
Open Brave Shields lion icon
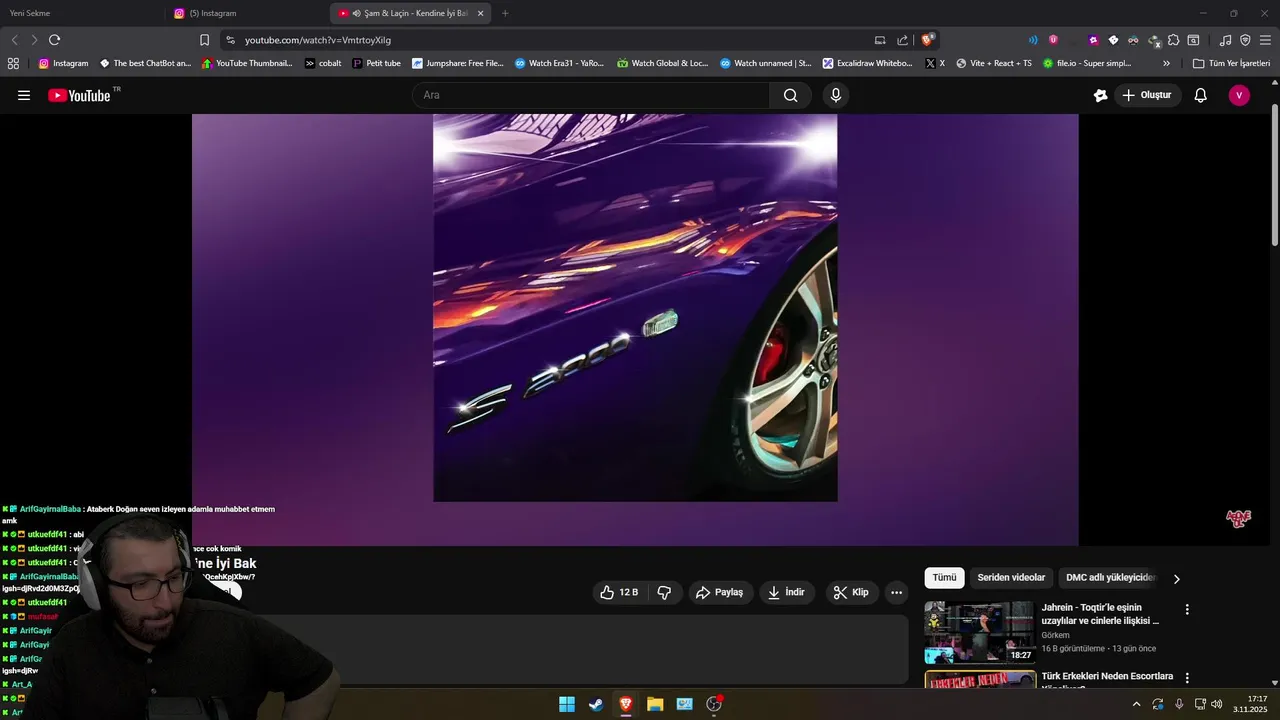928,40
